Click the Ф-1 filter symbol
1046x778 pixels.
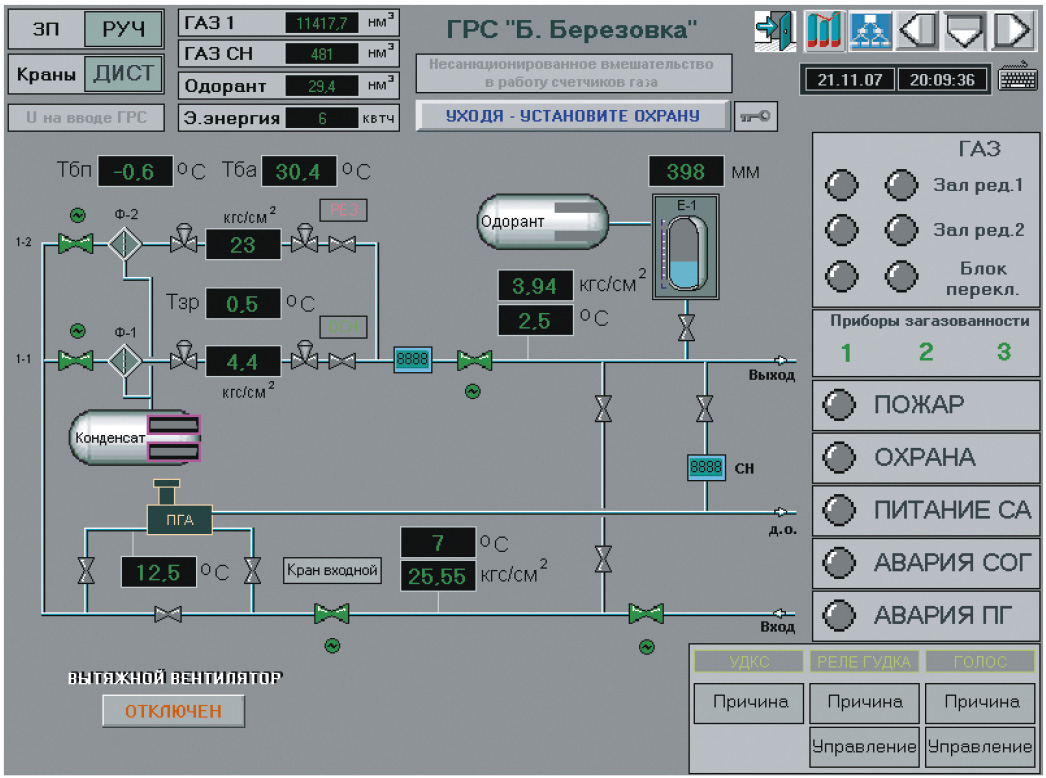pyautogui.click(x=125, y=360)
